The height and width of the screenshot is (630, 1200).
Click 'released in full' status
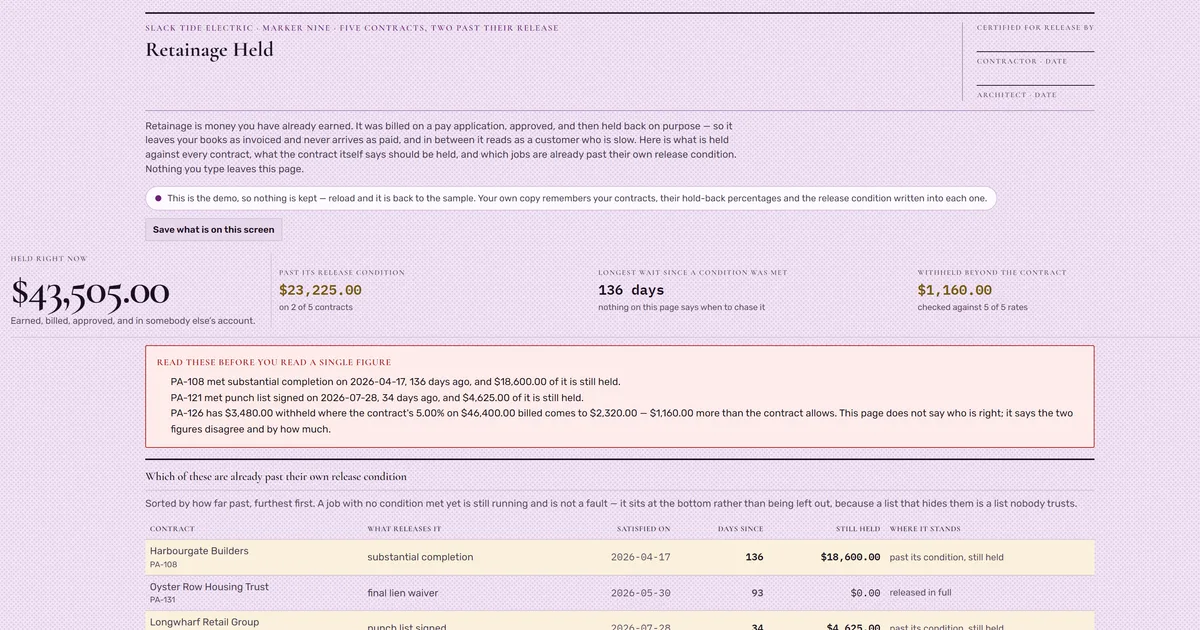(x=920, y=593)
